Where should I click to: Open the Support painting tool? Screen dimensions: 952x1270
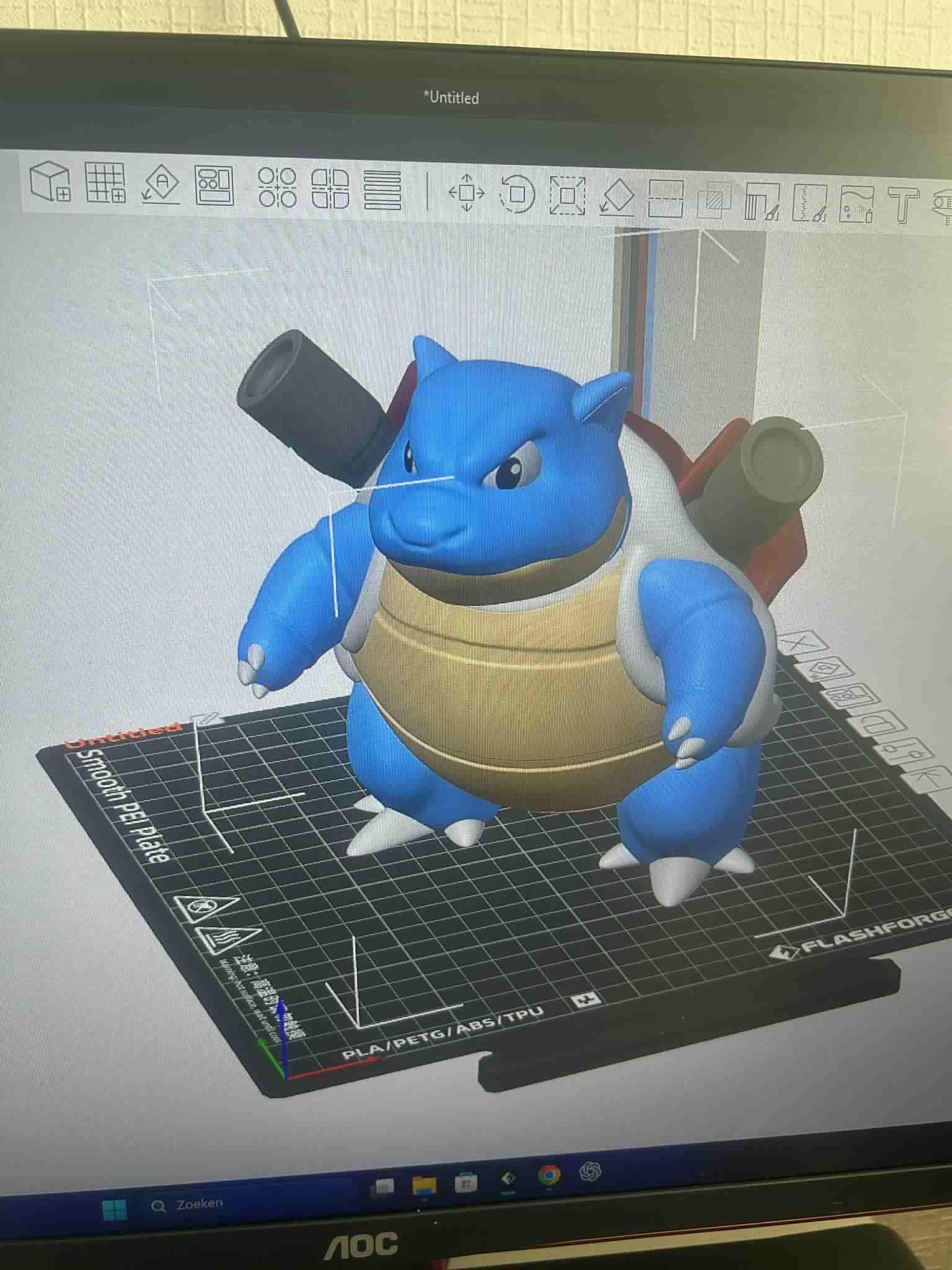tap(762, 201)
